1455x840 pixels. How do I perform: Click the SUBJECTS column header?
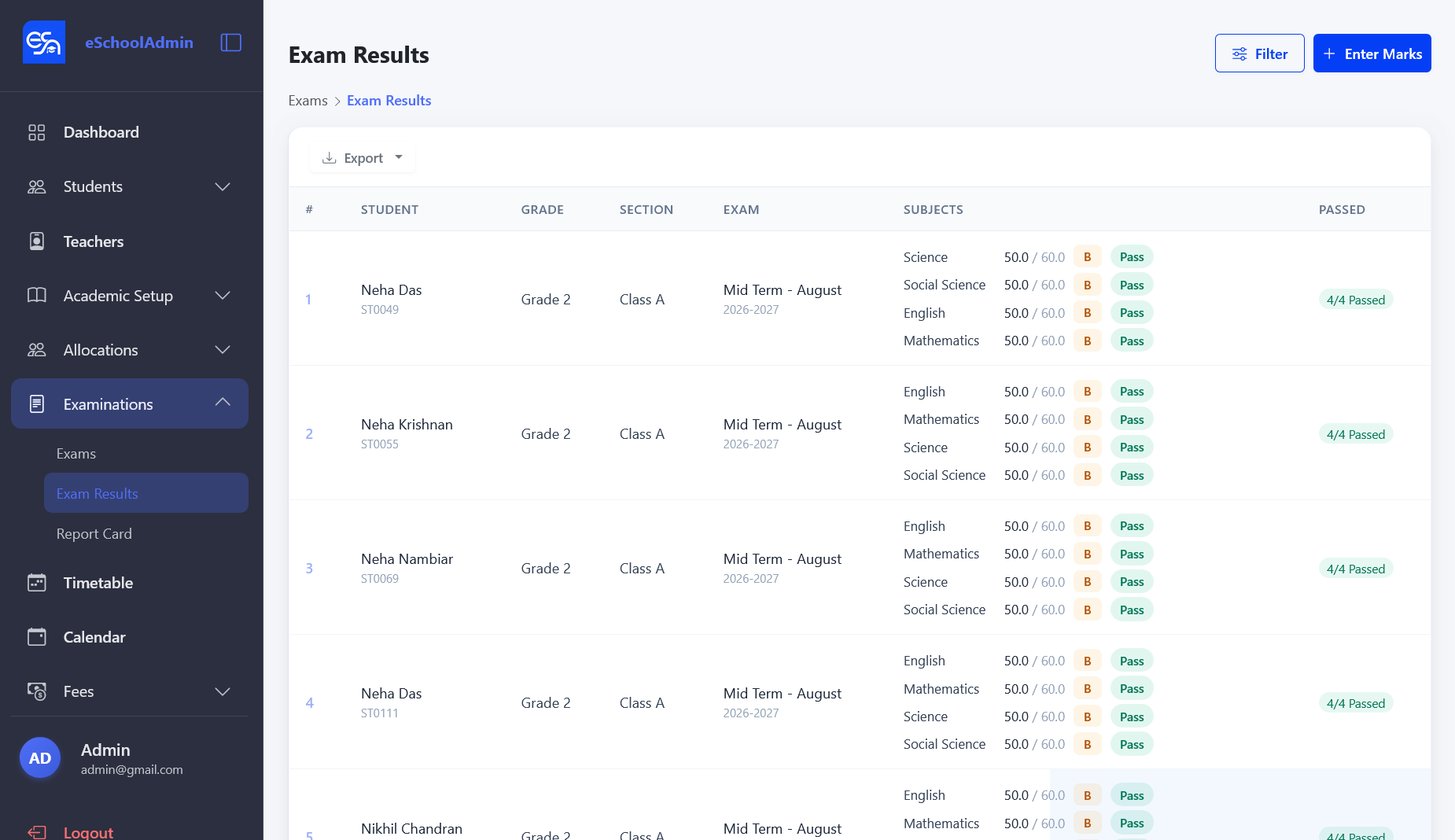(x=933, y=209)
